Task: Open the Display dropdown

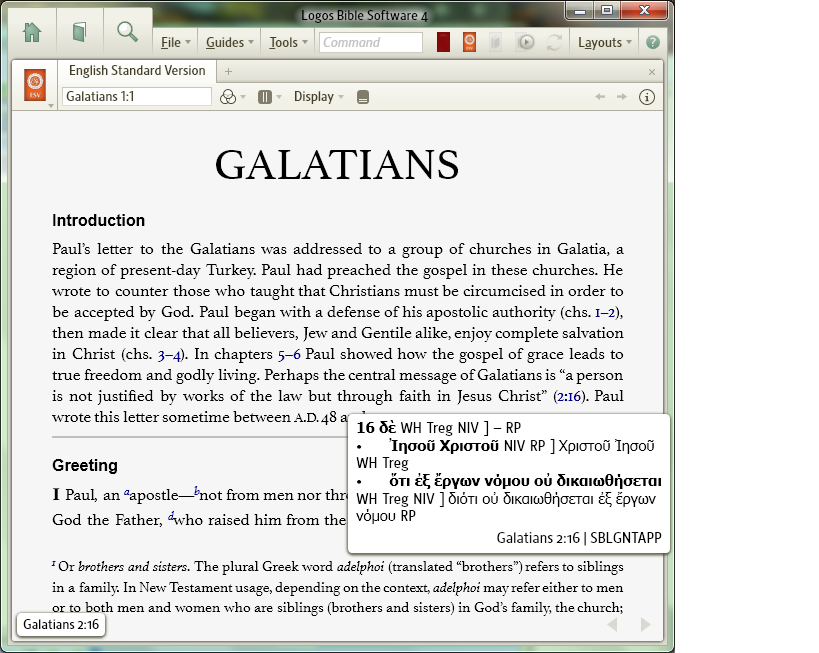Action: pos(318,97)
